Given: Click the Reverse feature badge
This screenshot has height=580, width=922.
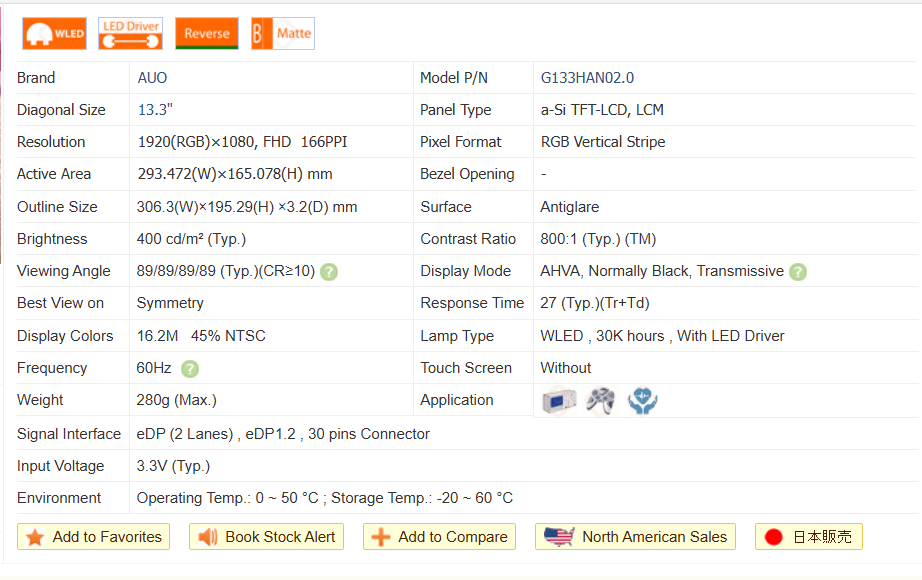Looking at the screenshot, I should tap(207, 33).
